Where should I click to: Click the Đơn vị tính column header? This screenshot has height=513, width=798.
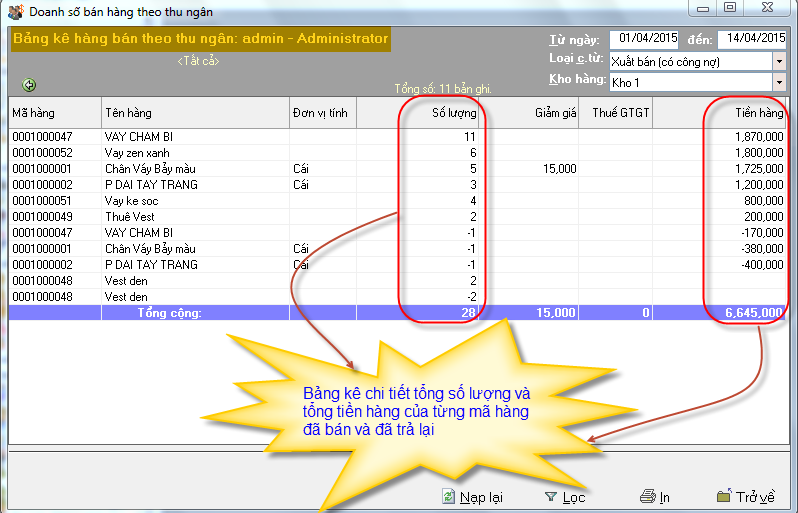point(320,113)
